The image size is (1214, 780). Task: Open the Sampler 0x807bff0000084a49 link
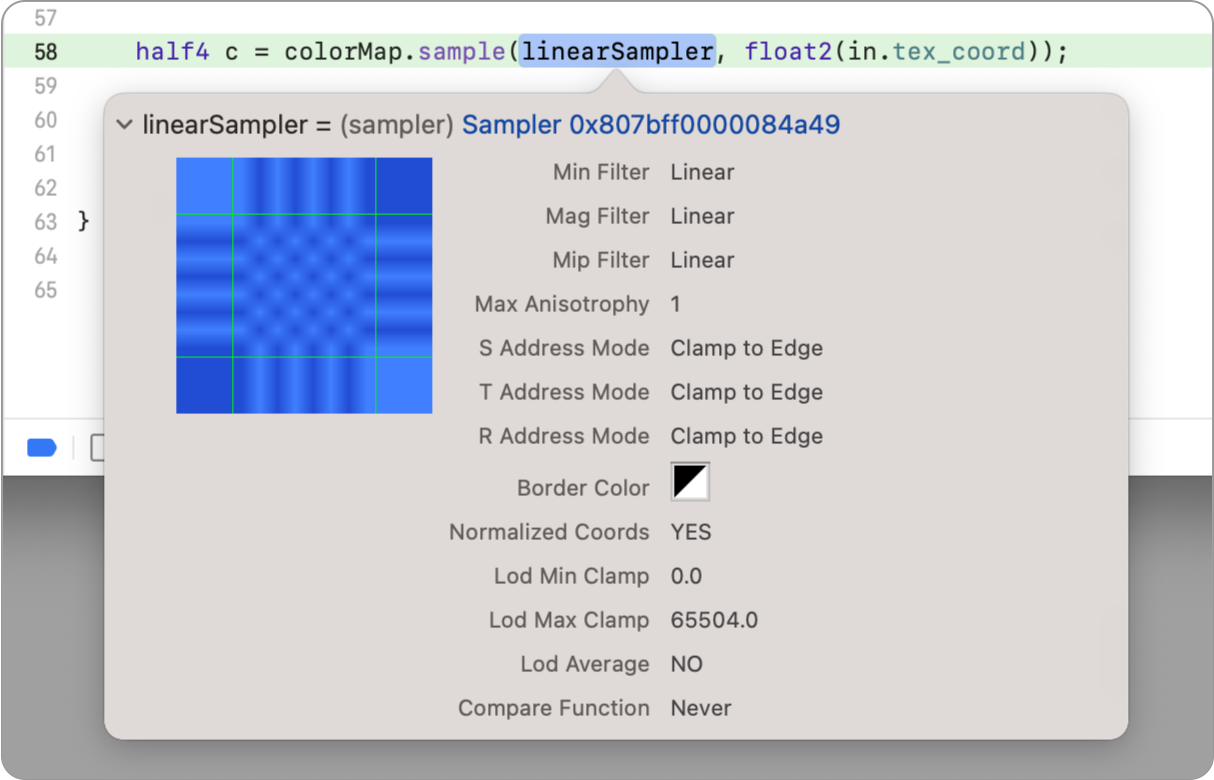point(650,125)
